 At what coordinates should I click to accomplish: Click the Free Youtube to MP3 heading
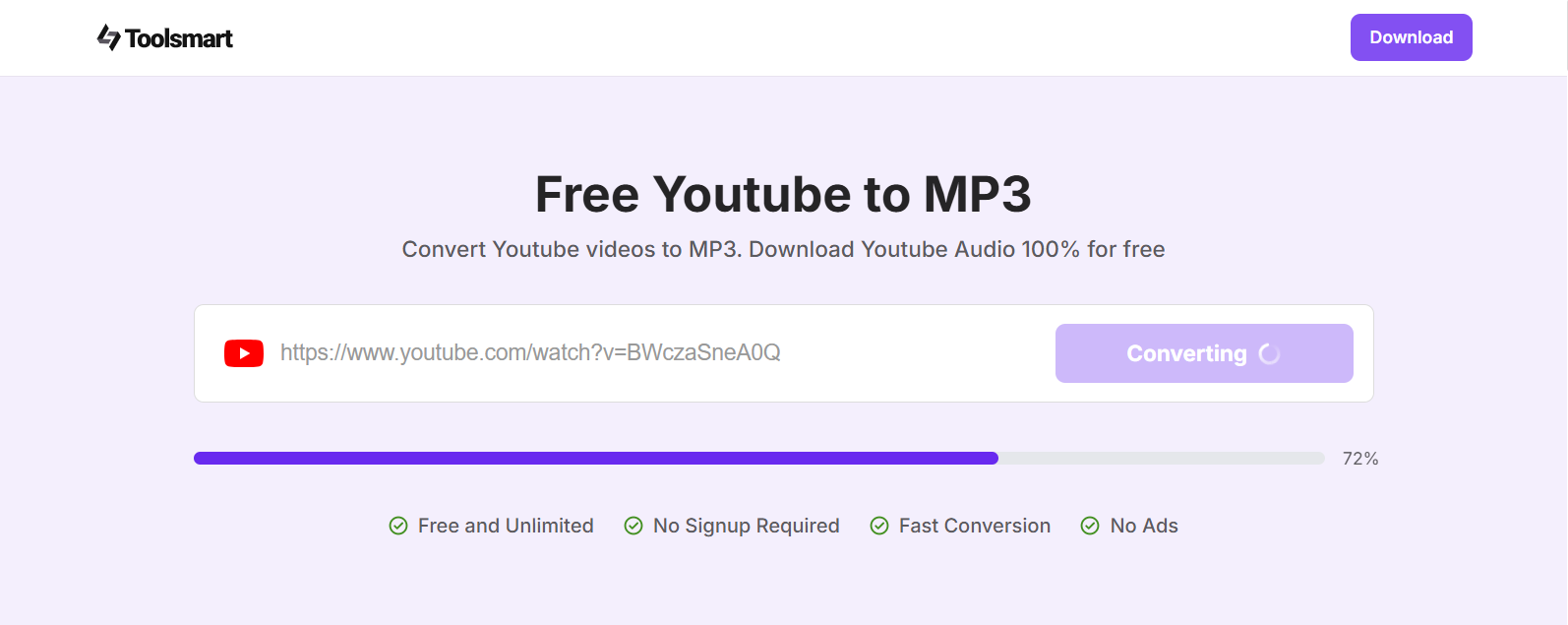pos(783,194)
